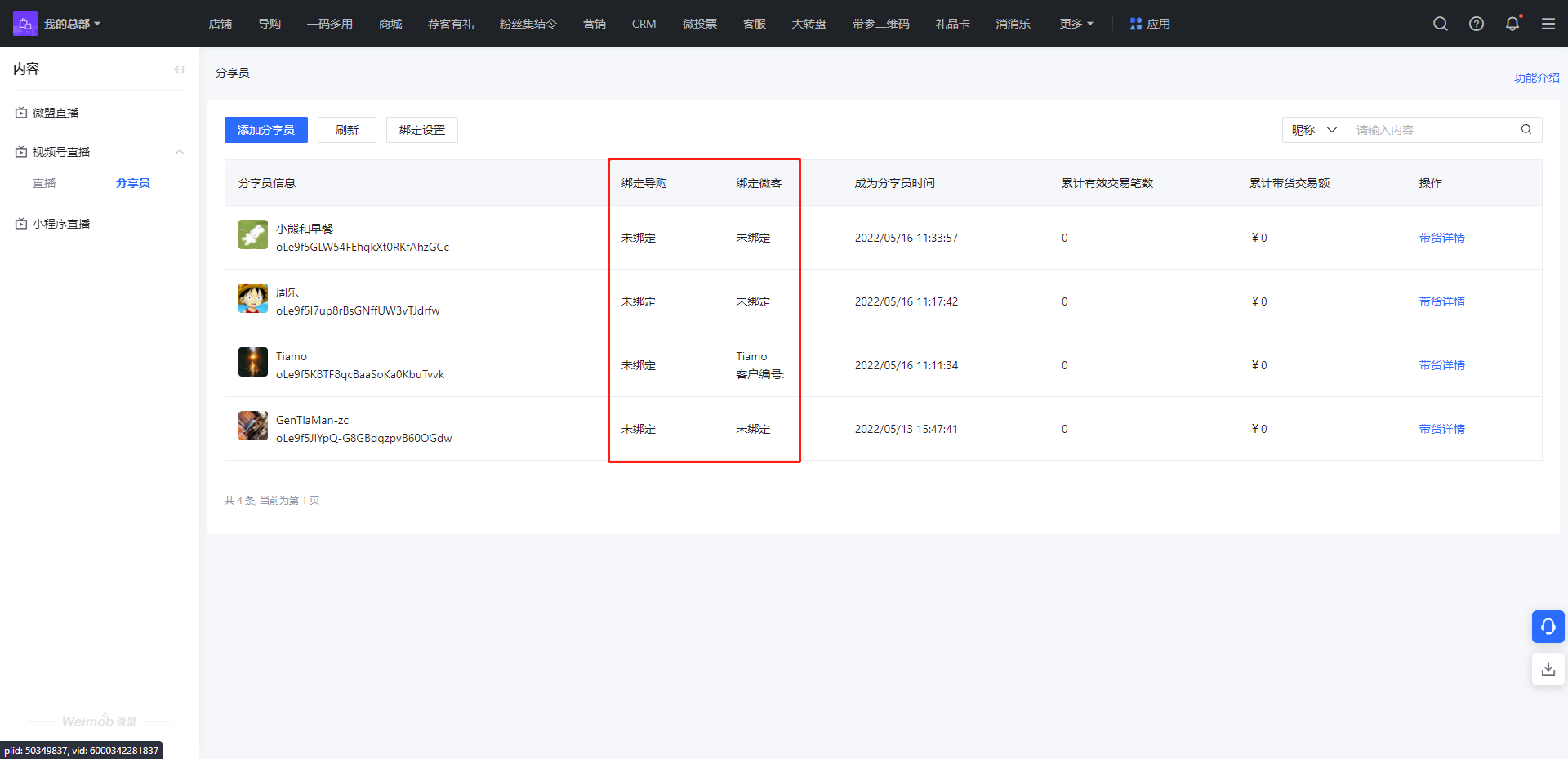Open the 导购 menu
This screenshot has width=1568, height=759.
pos(269,24)
